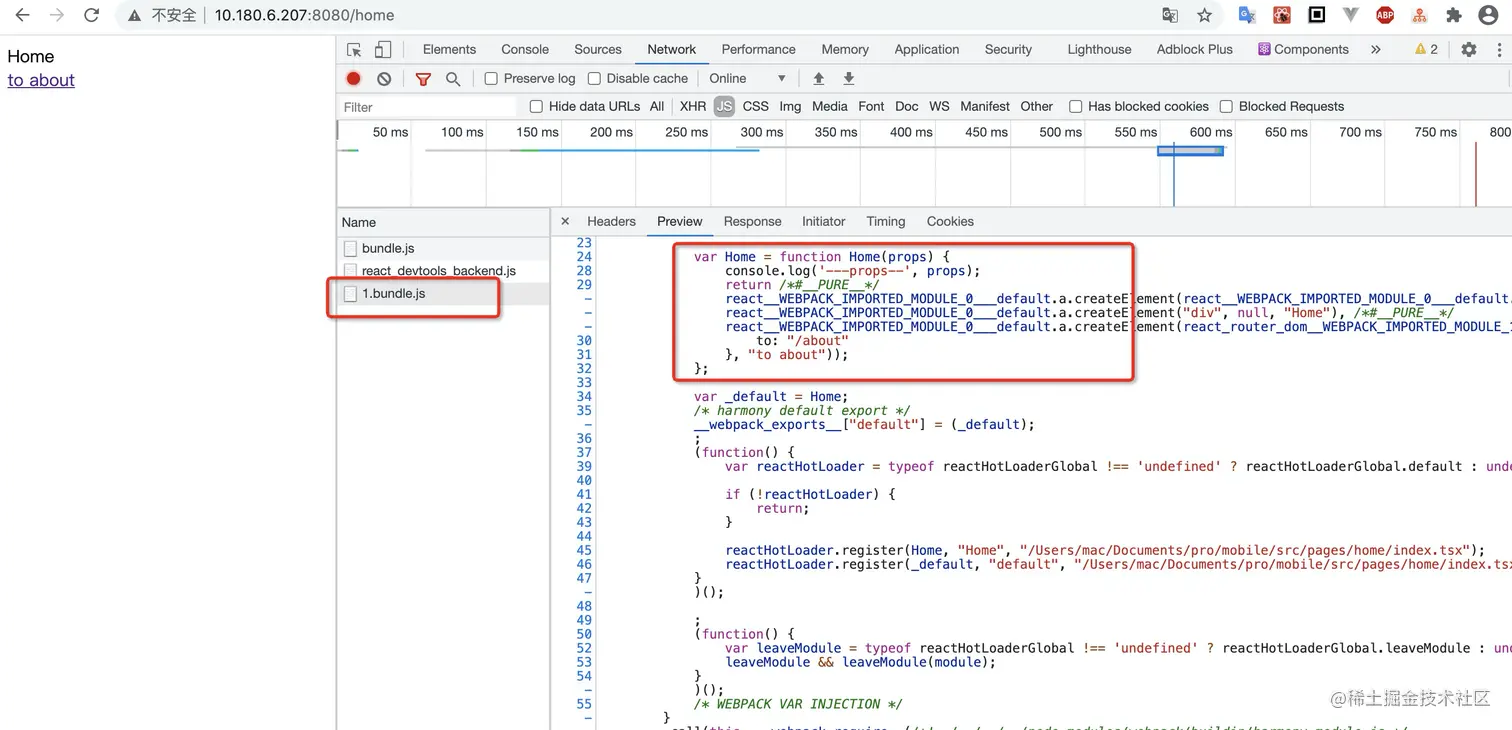Enable Preserve log checkbox
This screenshot has width=1512, height=730.
491,79
